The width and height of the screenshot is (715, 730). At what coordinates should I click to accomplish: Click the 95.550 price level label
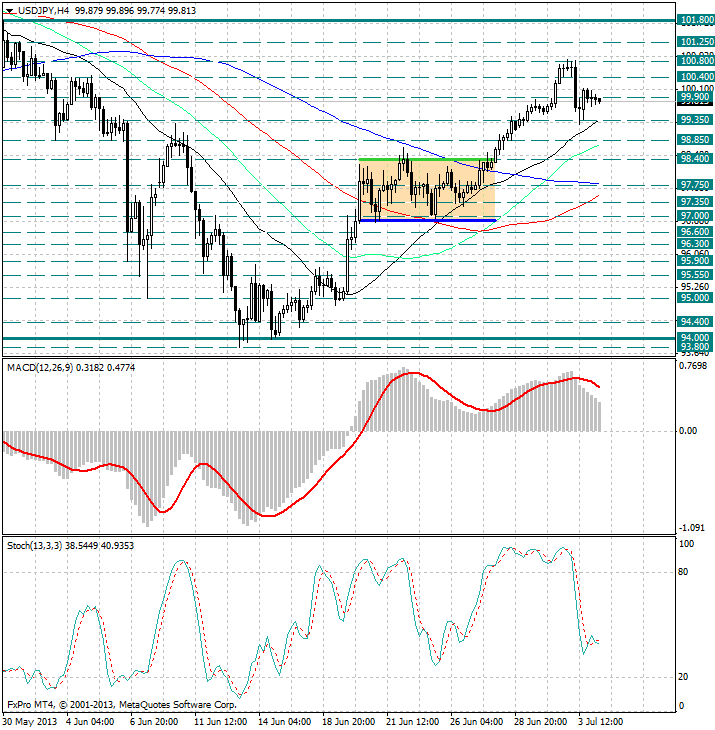point(695,275)
